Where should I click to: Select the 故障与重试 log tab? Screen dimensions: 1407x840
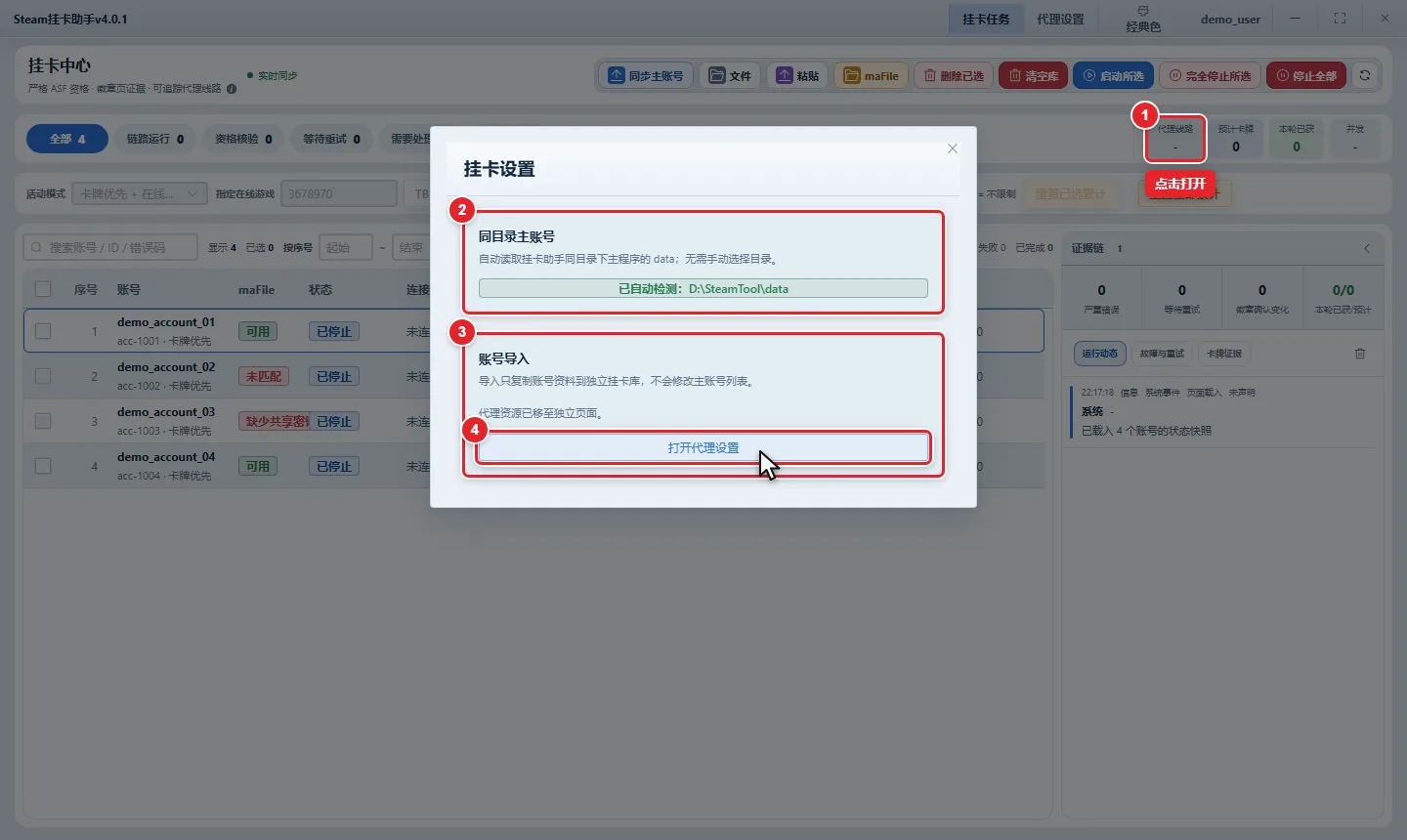pyautogui.click(x=1162, y=354)
